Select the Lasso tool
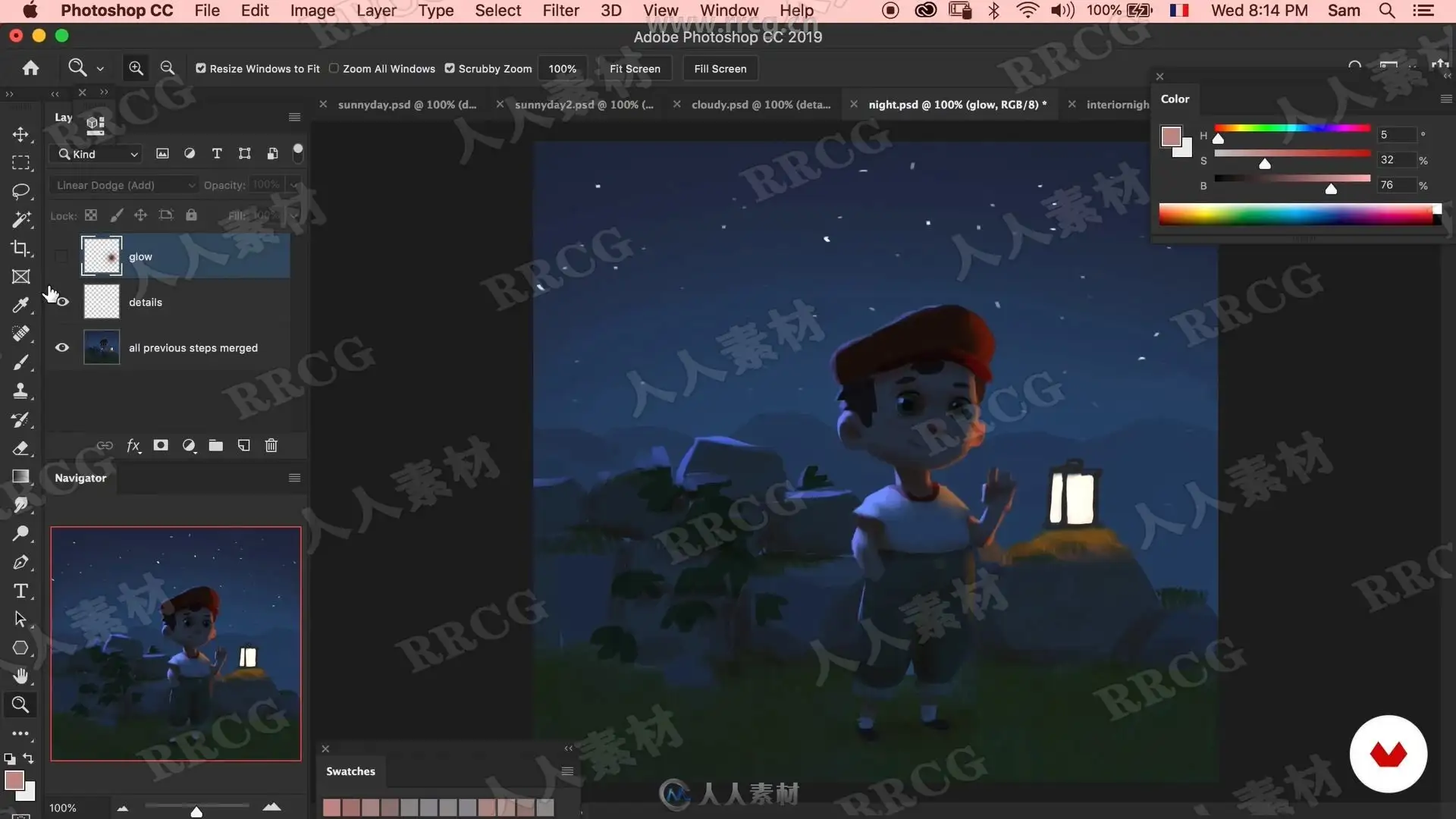The width and height of the screenshot is (1456, 819). [20, 191]
